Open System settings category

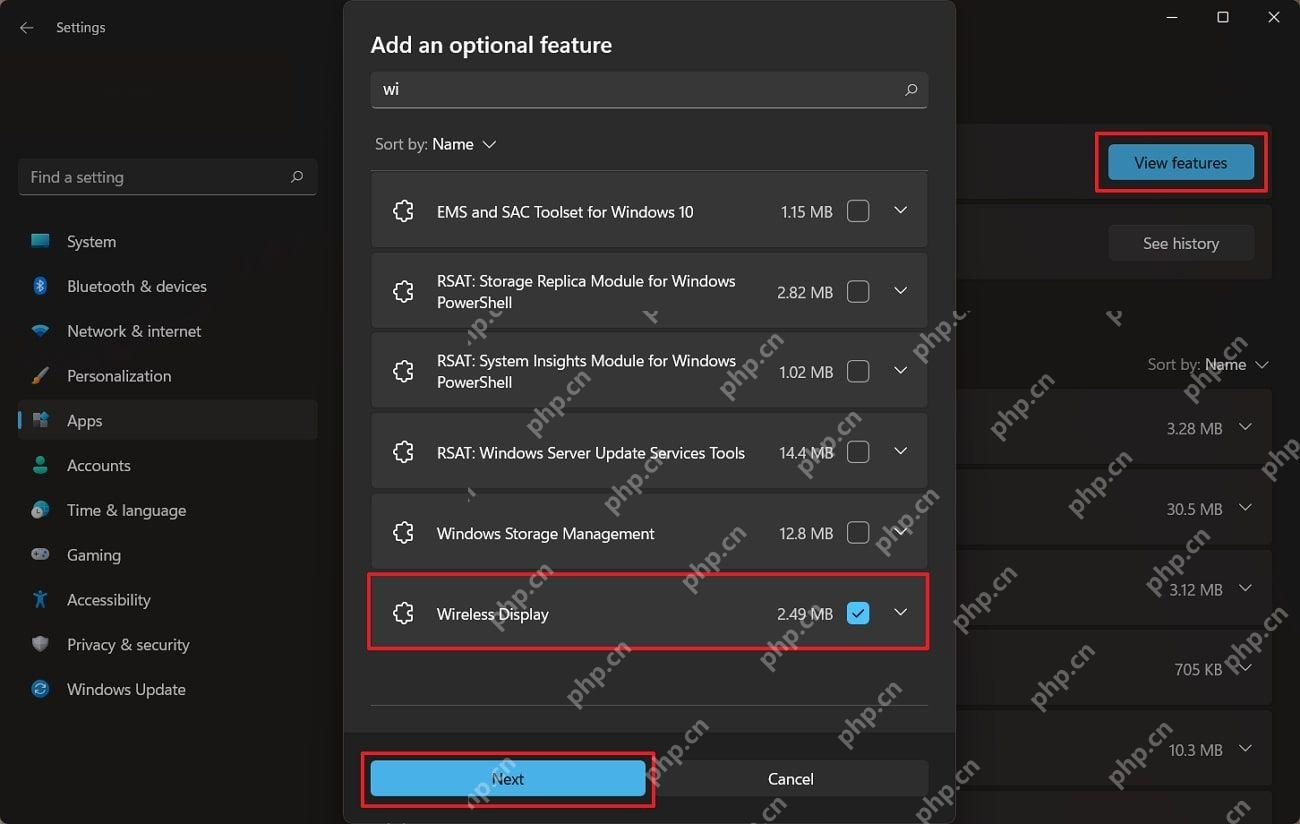tap(168, 241)
